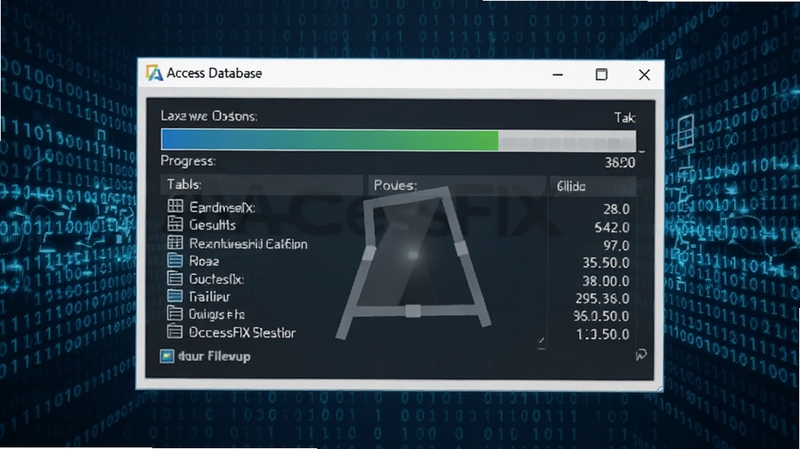The height and width of the screenshot is (449, 800).
Task: Click the small icon at bottom right corner
Action: click(x=641, y=355)
